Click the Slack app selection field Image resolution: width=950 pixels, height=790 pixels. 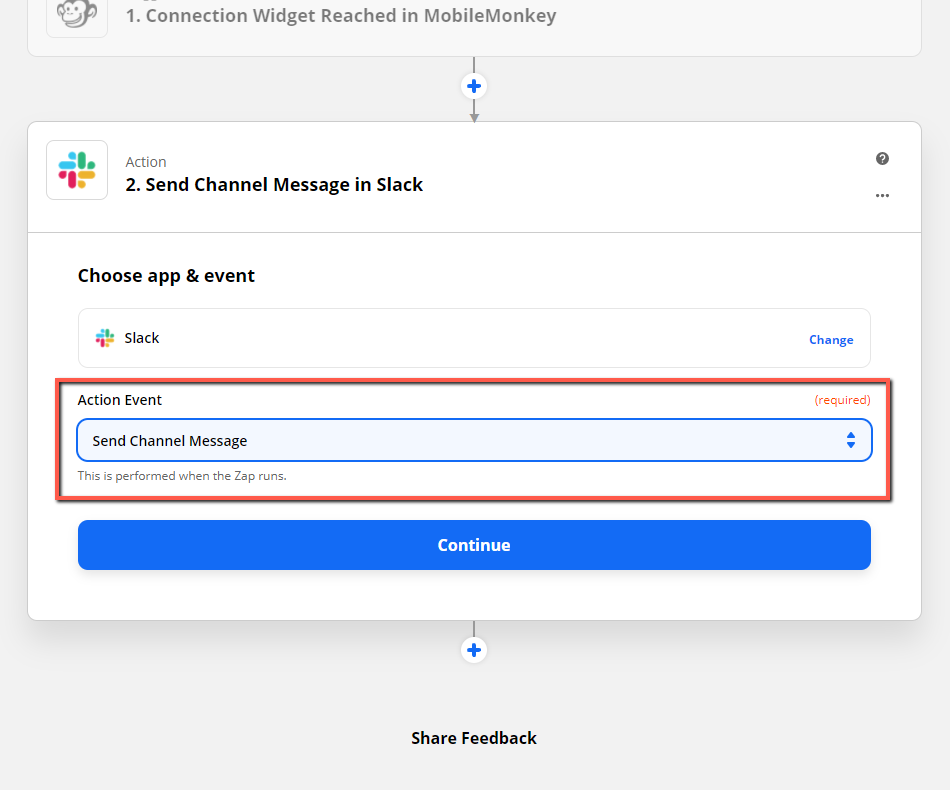coord(474,338)
